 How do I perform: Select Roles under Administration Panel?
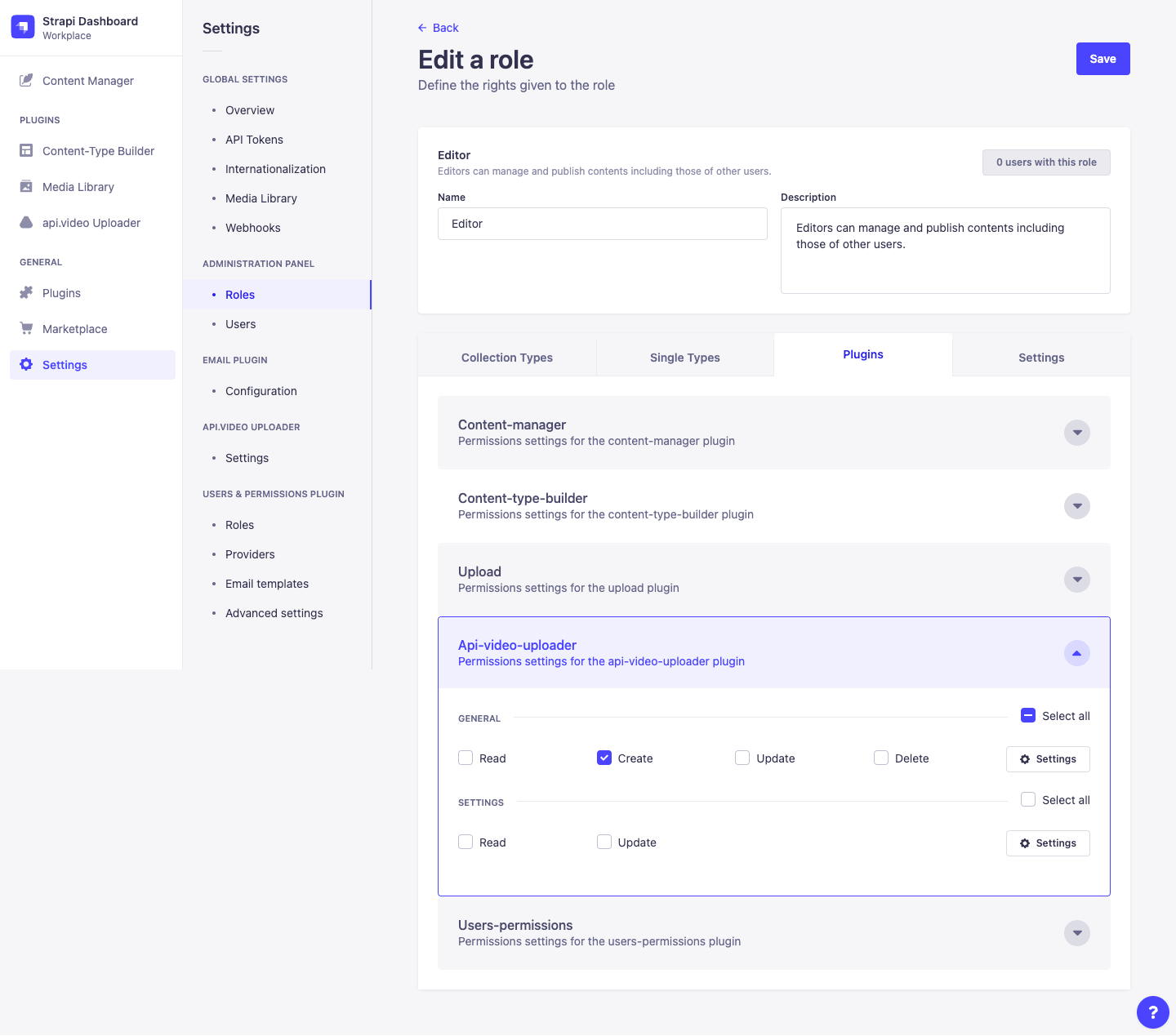point(277,295)
